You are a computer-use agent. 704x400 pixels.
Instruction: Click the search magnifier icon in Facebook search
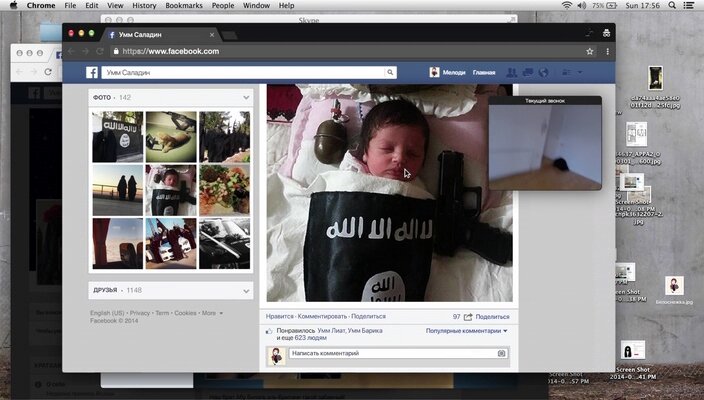click(x=391, y=72)
